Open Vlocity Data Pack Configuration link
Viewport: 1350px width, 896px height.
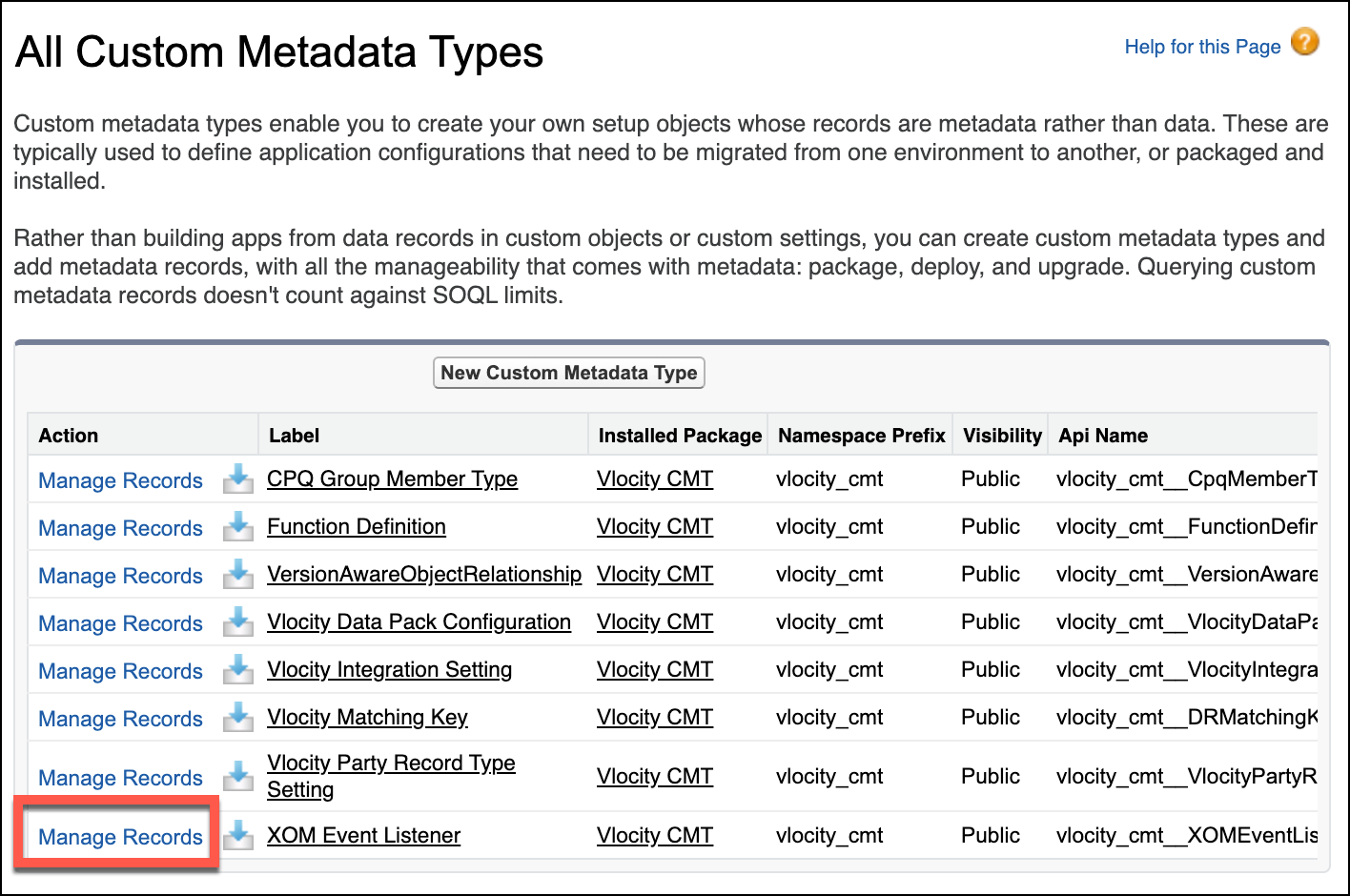419,621
